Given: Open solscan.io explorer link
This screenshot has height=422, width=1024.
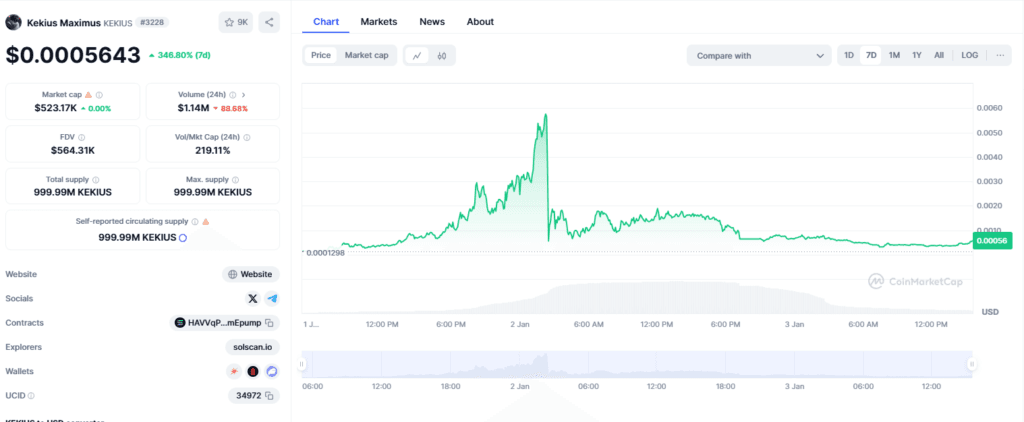Looking at the screenshot, I should pyautogui.click(x=252, y=347).
